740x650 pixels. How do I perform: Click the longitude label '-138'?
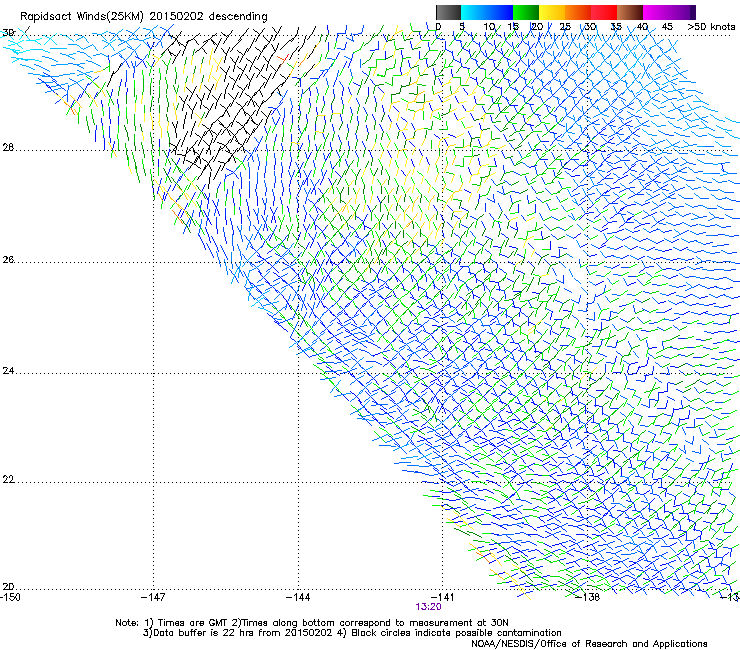(x=588, y=597)
